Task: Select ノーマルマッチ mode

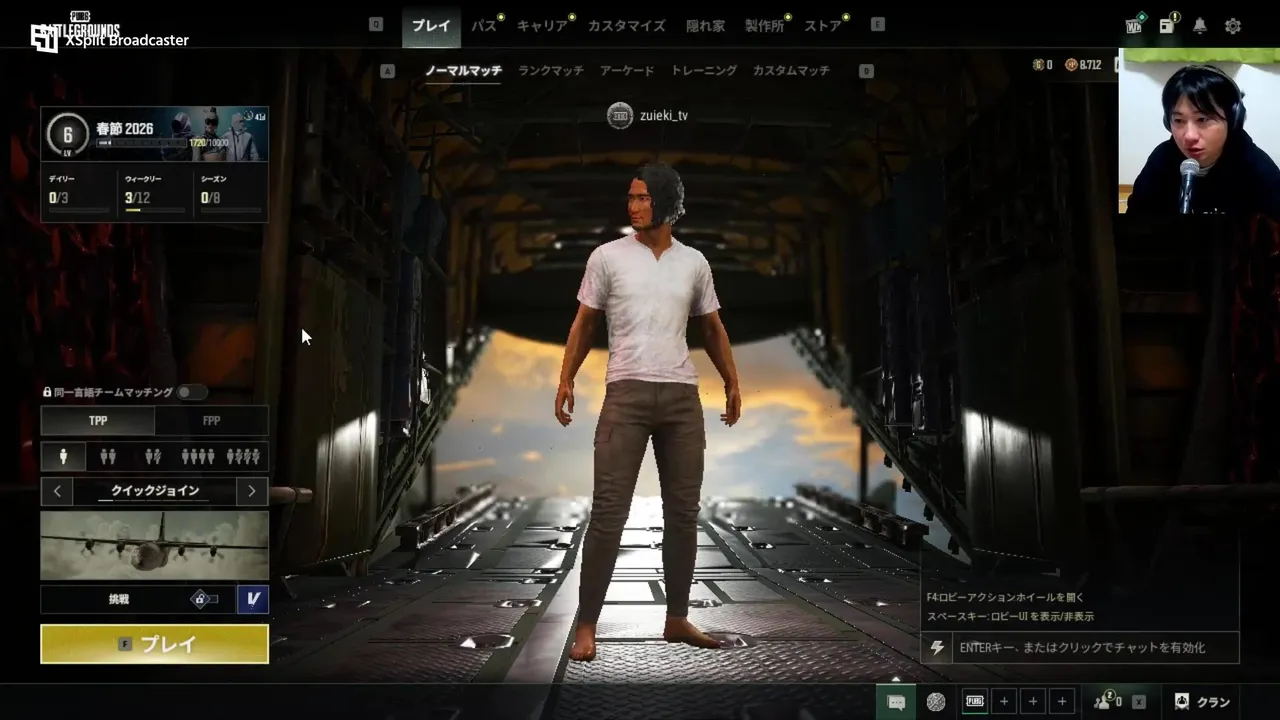Action: [463, 71]
